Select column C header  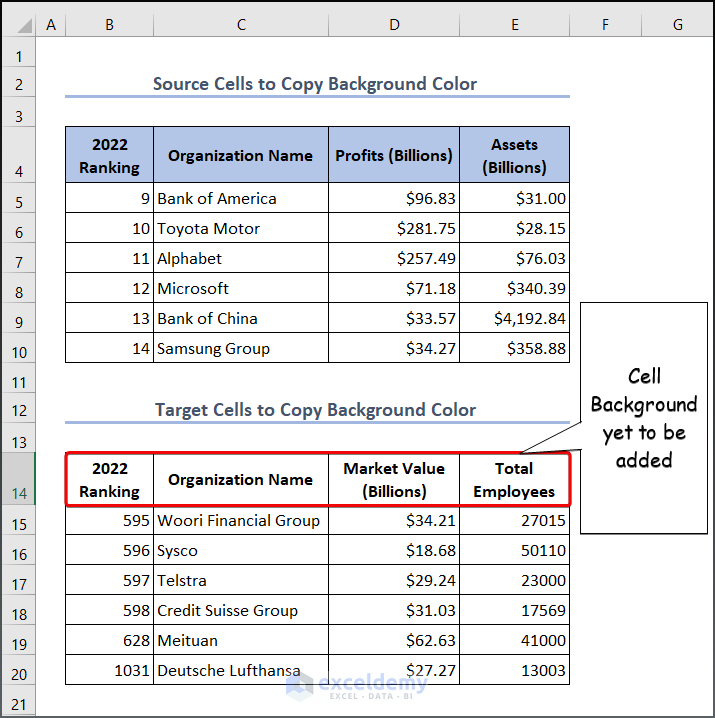pos(241,25)
